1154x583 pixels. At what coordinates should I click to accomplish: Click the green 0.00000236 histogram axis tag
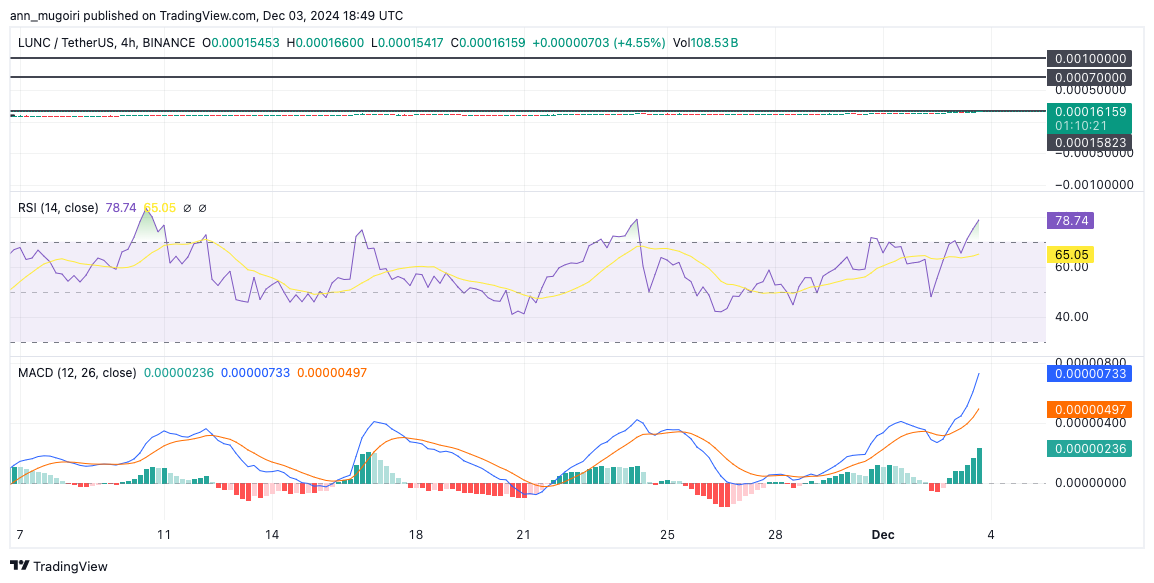tap(1088, 449)
